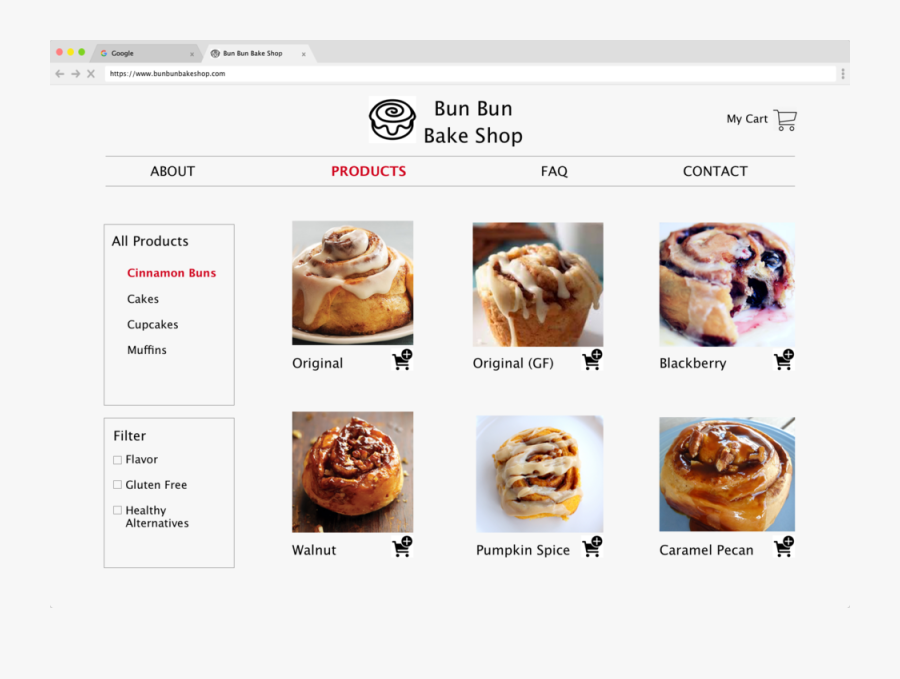Screen dimensions: 900x679
Task: Browse the Cupcakes category
Action: pos(152,325)
